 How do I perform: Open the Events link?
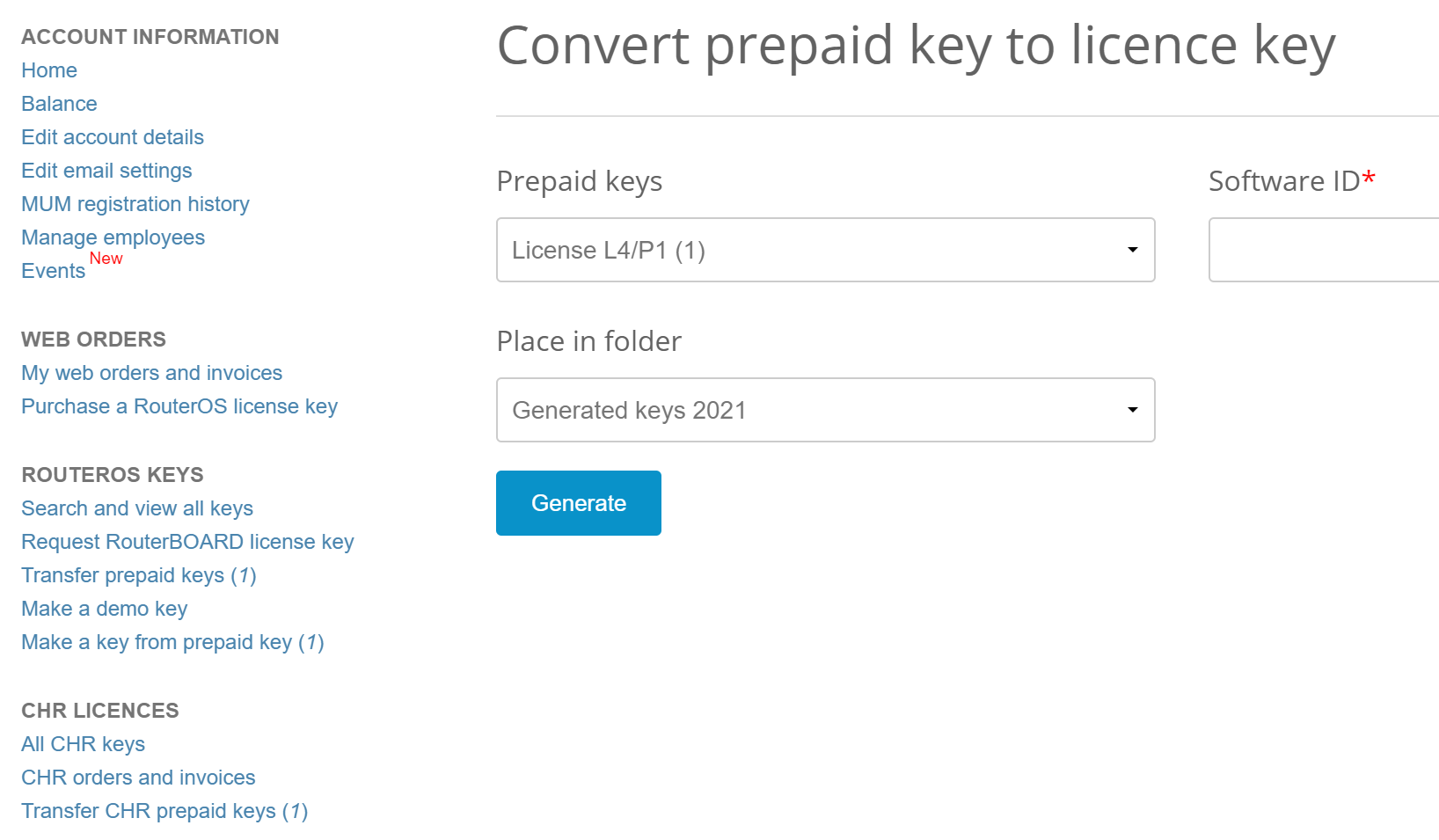(53, 271)
